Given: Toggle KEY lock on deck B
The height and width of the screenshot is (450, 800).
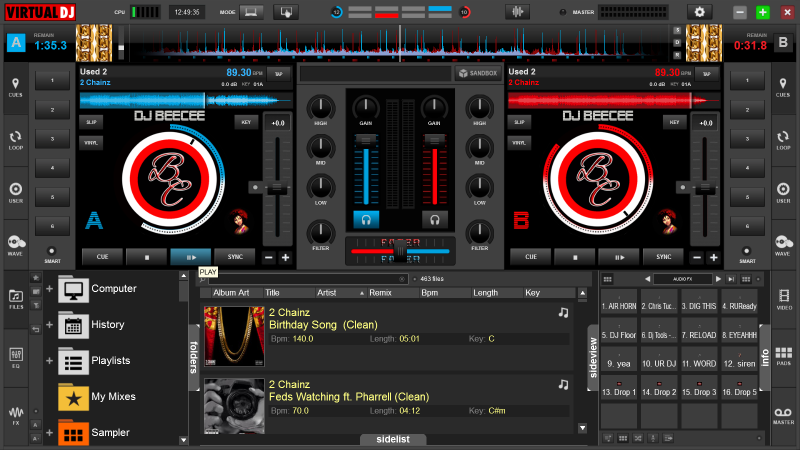Looking at the screenshot, I should (x=674, y=122).
